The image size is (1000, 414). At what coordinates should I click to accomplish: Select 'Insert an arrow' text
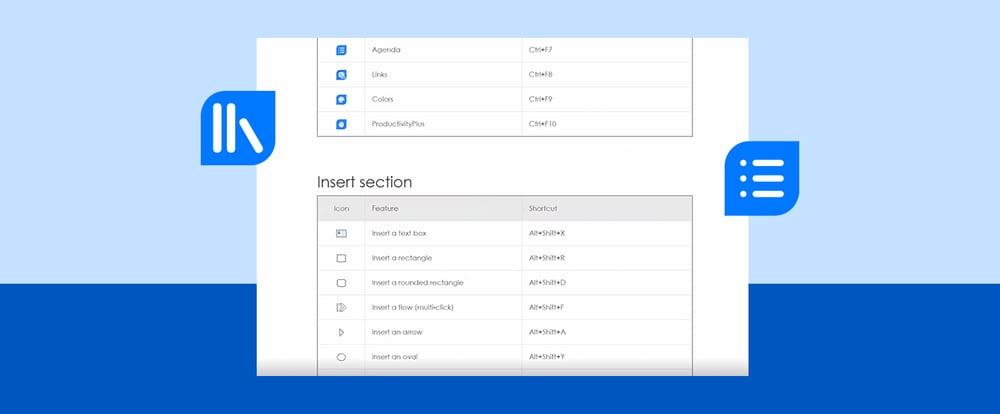click(397, 332)
